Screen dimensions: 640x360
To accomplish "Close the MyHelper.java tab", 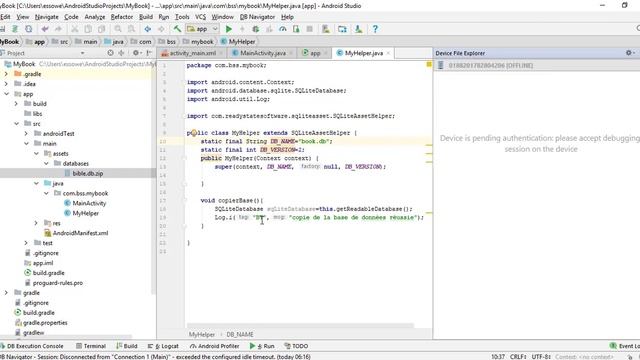I will click(x=388, y=53).
